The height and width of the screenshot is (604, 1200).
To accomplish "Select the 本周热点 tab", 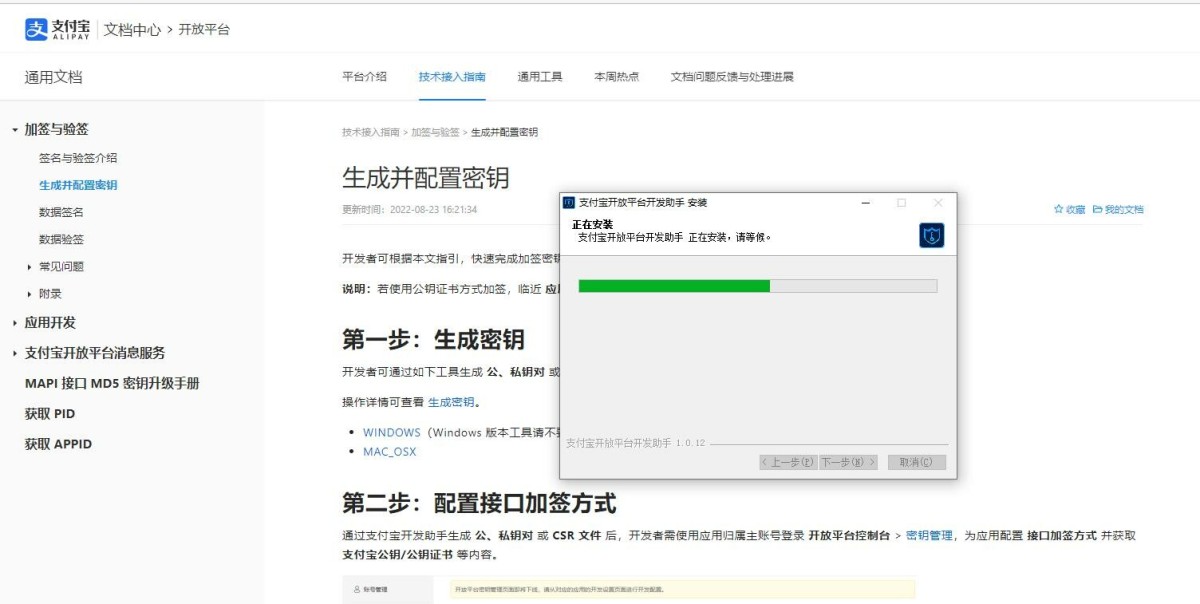I will [616, 77].
